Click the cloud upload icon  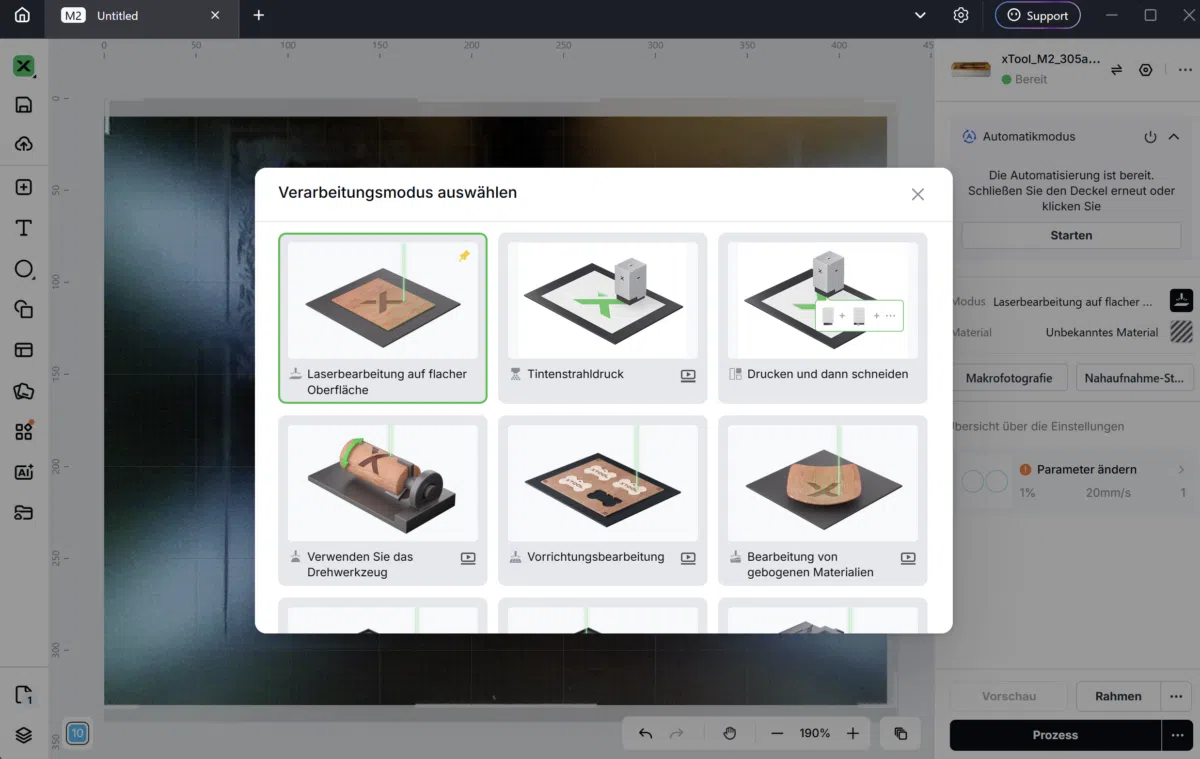point(24,144)
